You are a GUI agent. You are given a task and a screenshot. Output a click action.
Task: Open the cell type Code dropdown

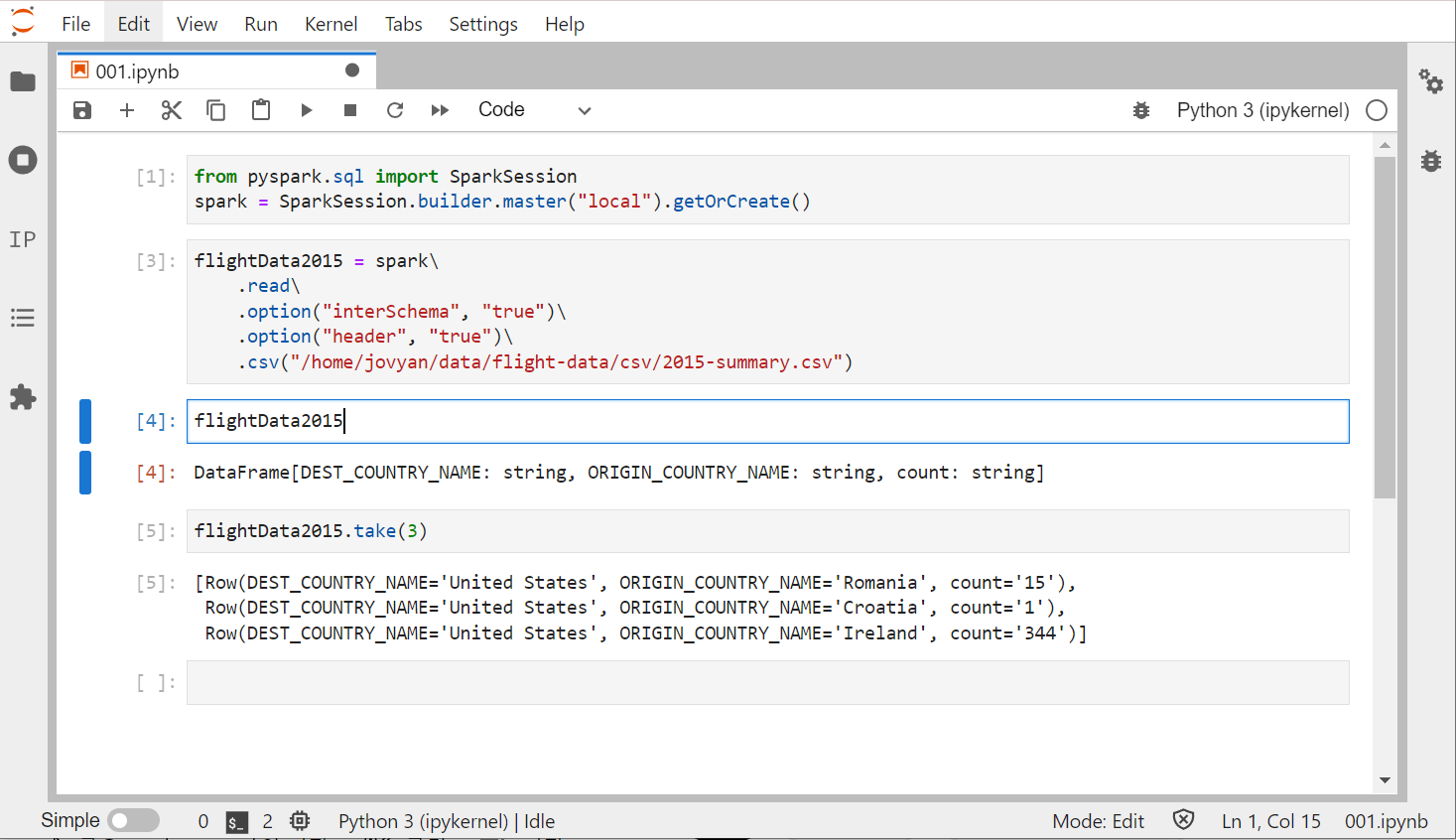[535, 110]
